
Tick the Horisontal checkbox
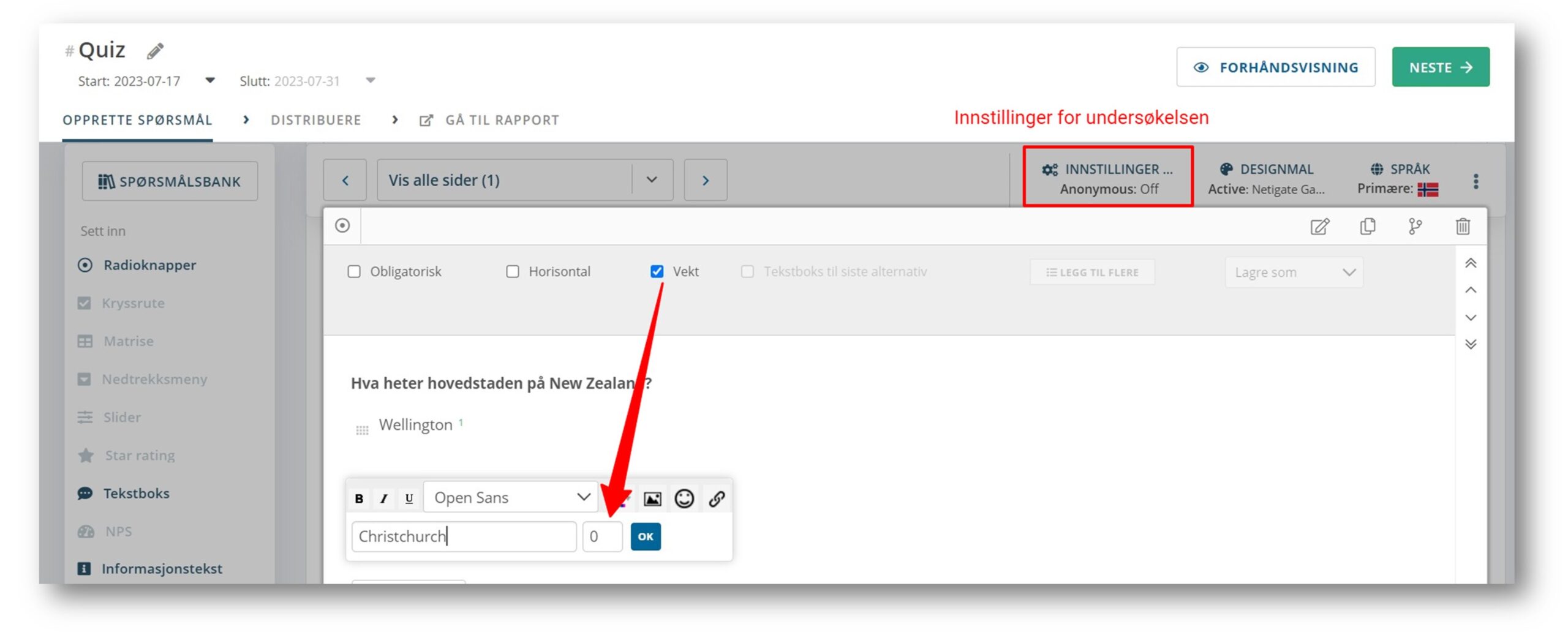513,271
